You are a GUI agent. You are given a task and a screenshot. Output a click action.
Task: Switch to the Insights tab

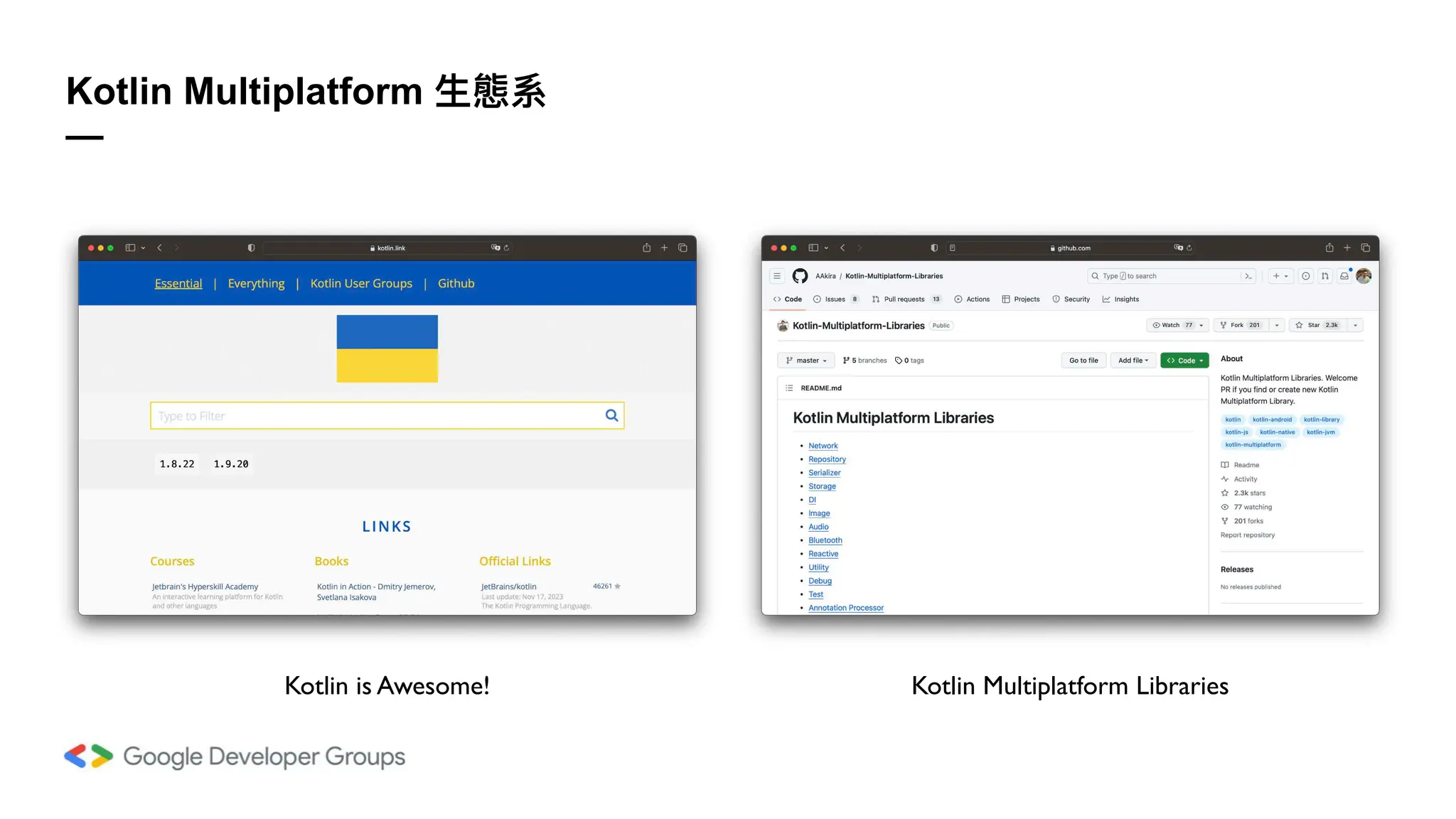pyautogui.click(x=1120, y=299)
